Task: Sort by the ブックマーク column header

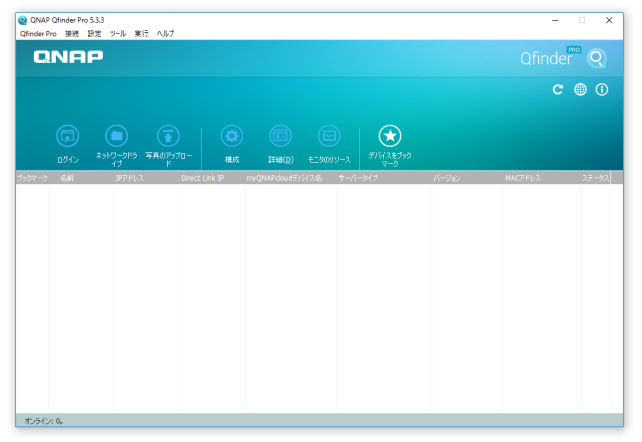Action: (32, 178)
